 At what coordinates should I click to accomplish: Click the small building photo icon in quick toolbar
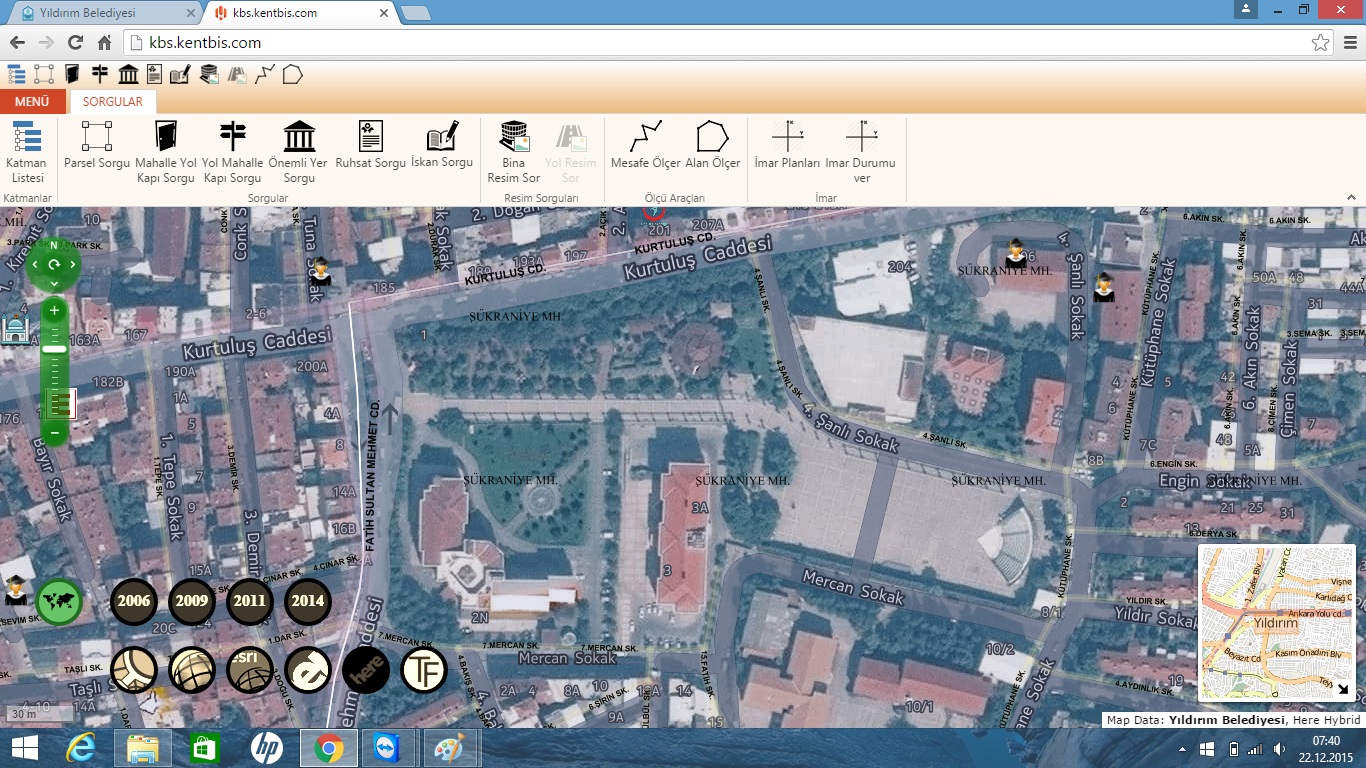209,74
